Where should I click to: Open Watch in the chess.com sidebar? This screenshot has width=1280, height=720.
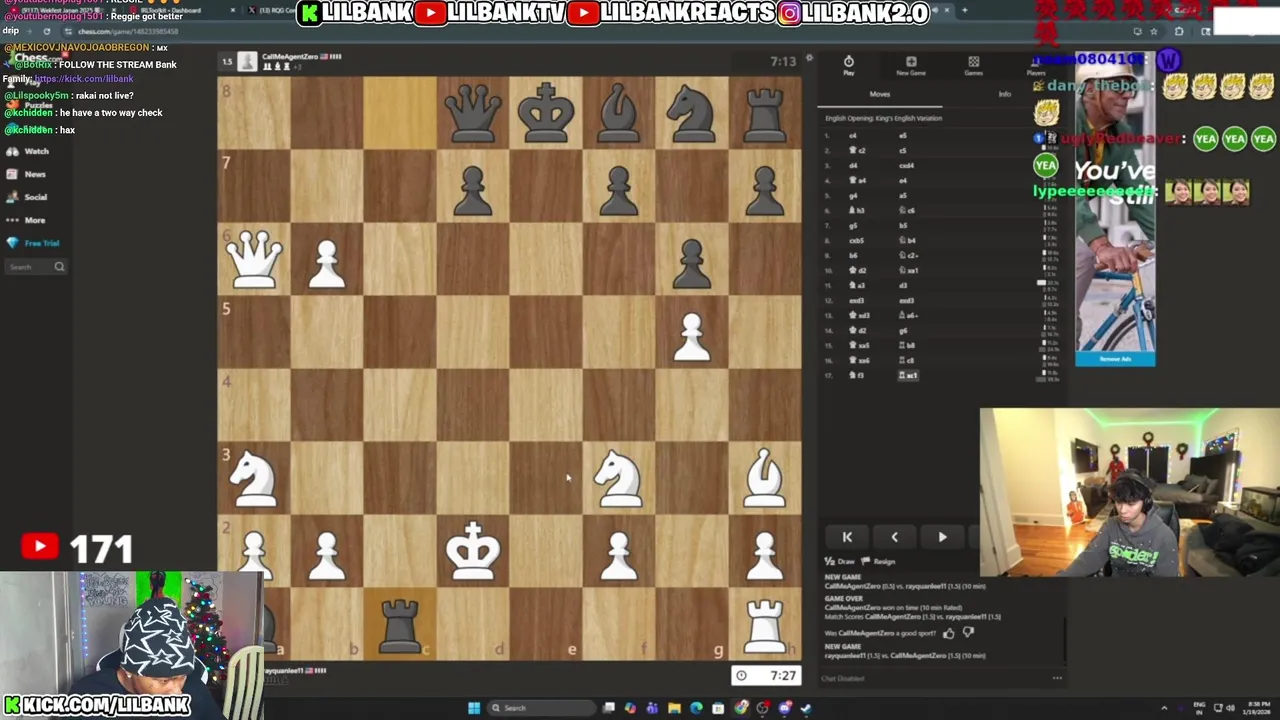(x=27, y=151)
